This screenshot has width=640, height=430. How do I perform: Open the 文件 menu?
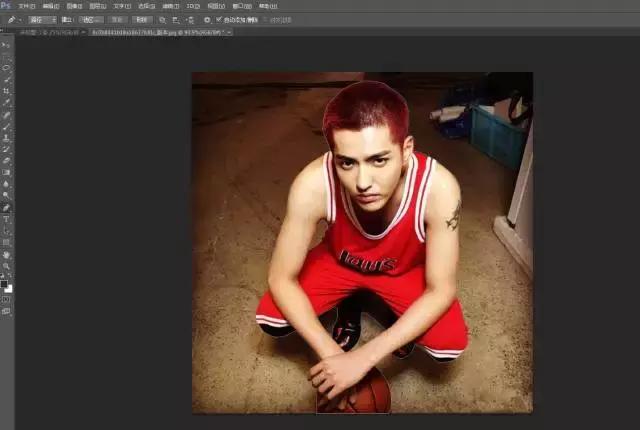(x=26, y=6)
